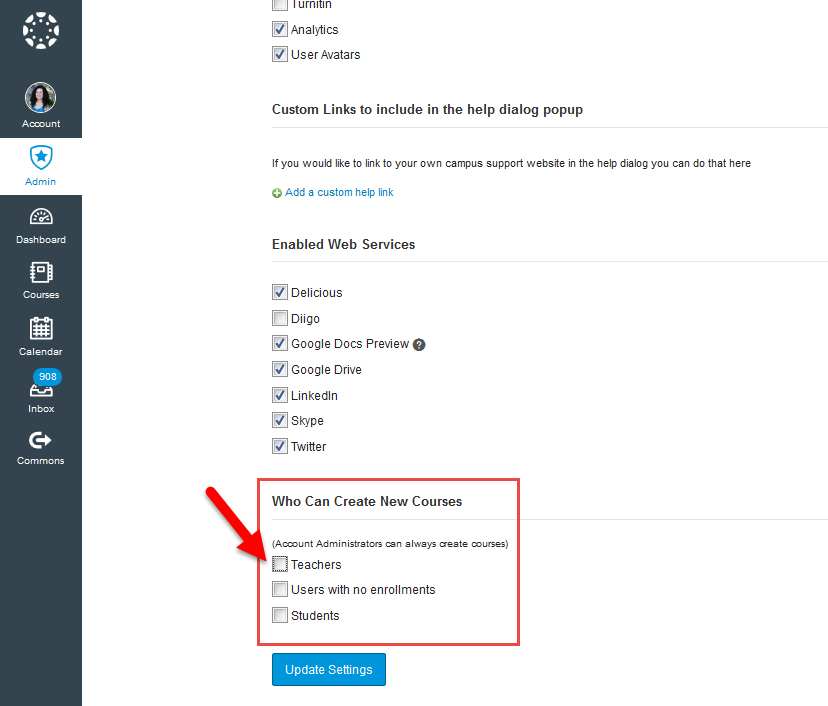Click the green plus icon for custom help link
The image size is (828, 706).
pos(276,191)
